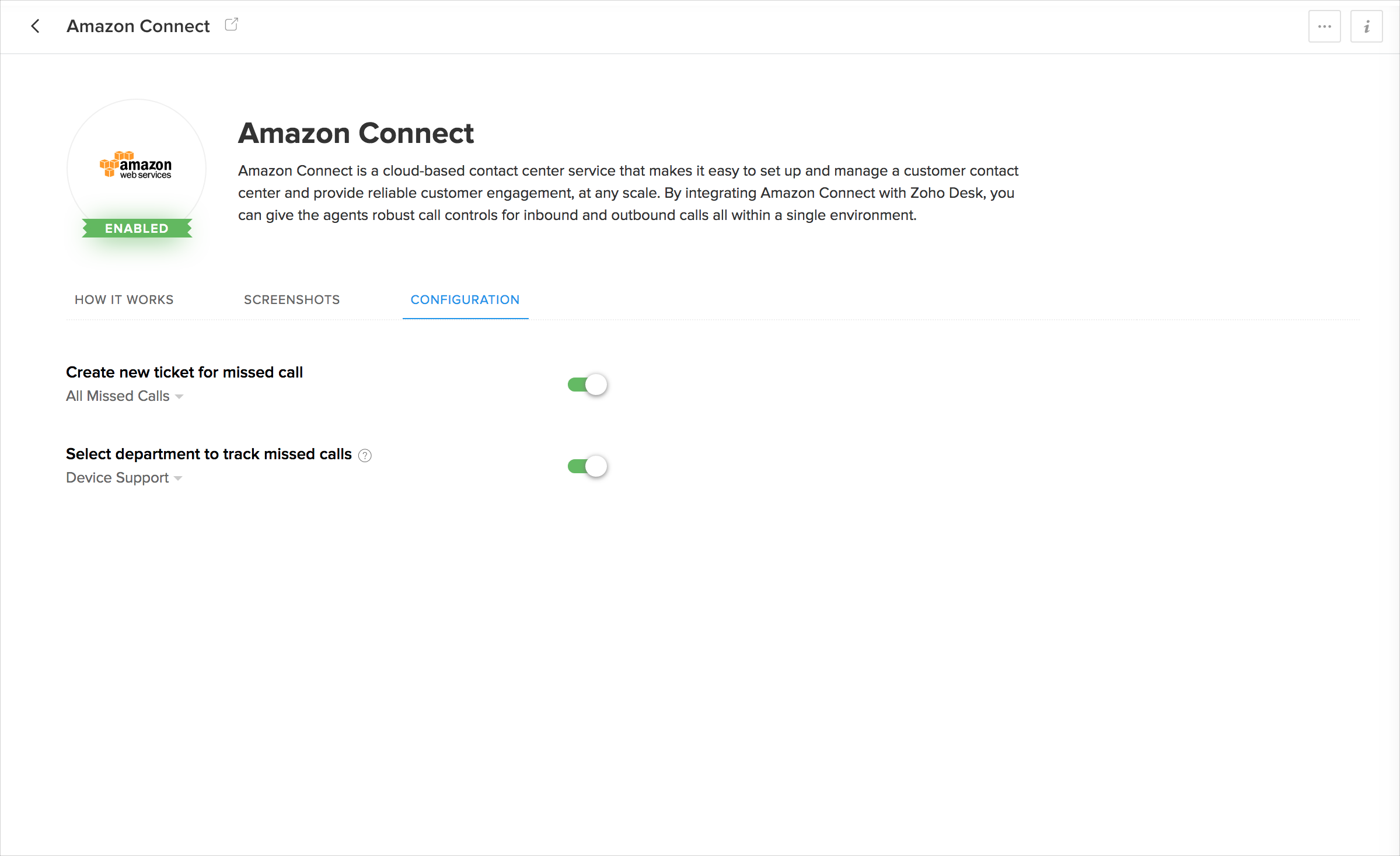1400x856 pixels.
Task: Open Amazon Connect external link icon
Action: tap(231, 25)
